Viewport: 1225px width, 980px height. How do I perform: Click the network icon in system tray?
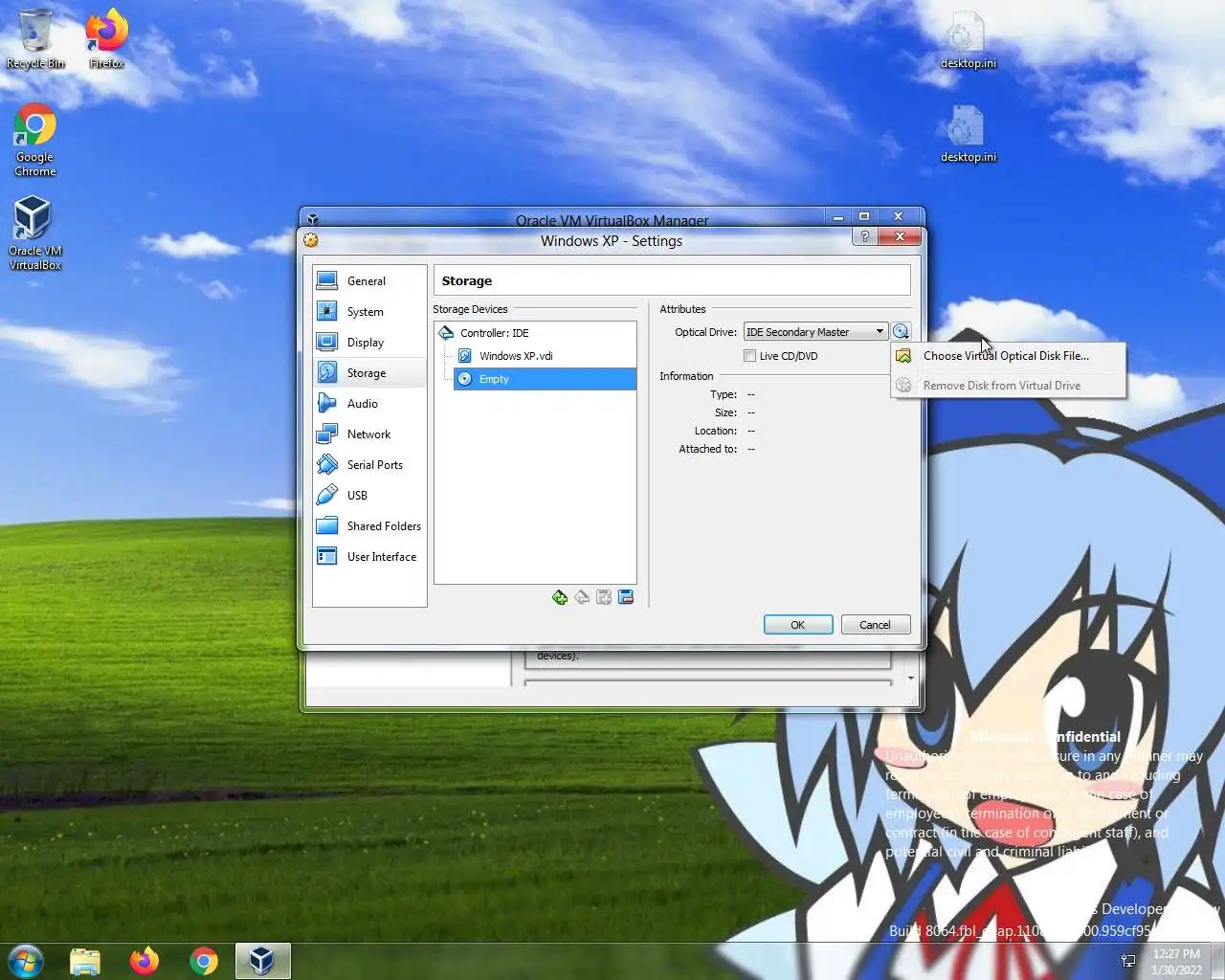click(1128, 961)
